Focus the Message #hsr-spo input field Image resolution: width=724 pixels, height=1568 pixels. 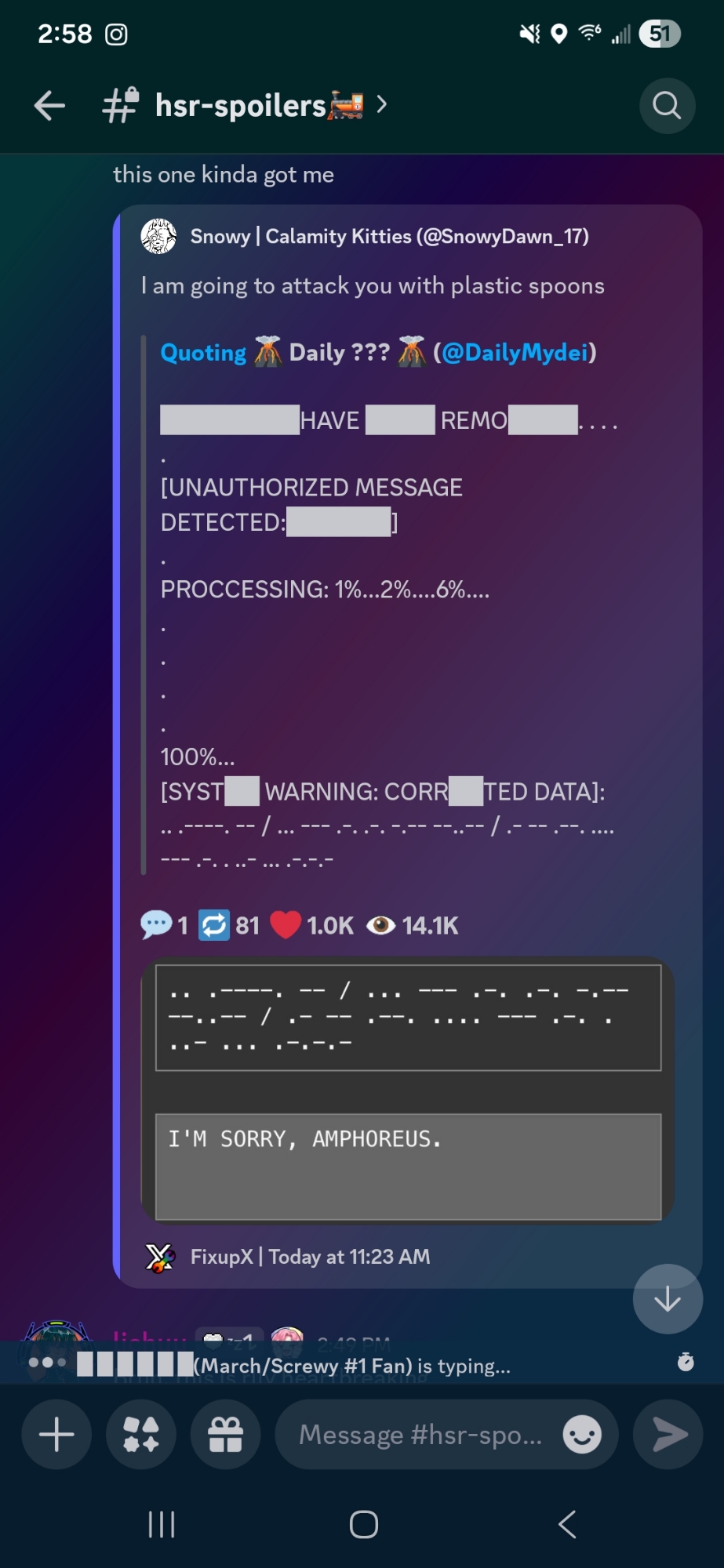pyautogui.click(x=420, y=1435)
